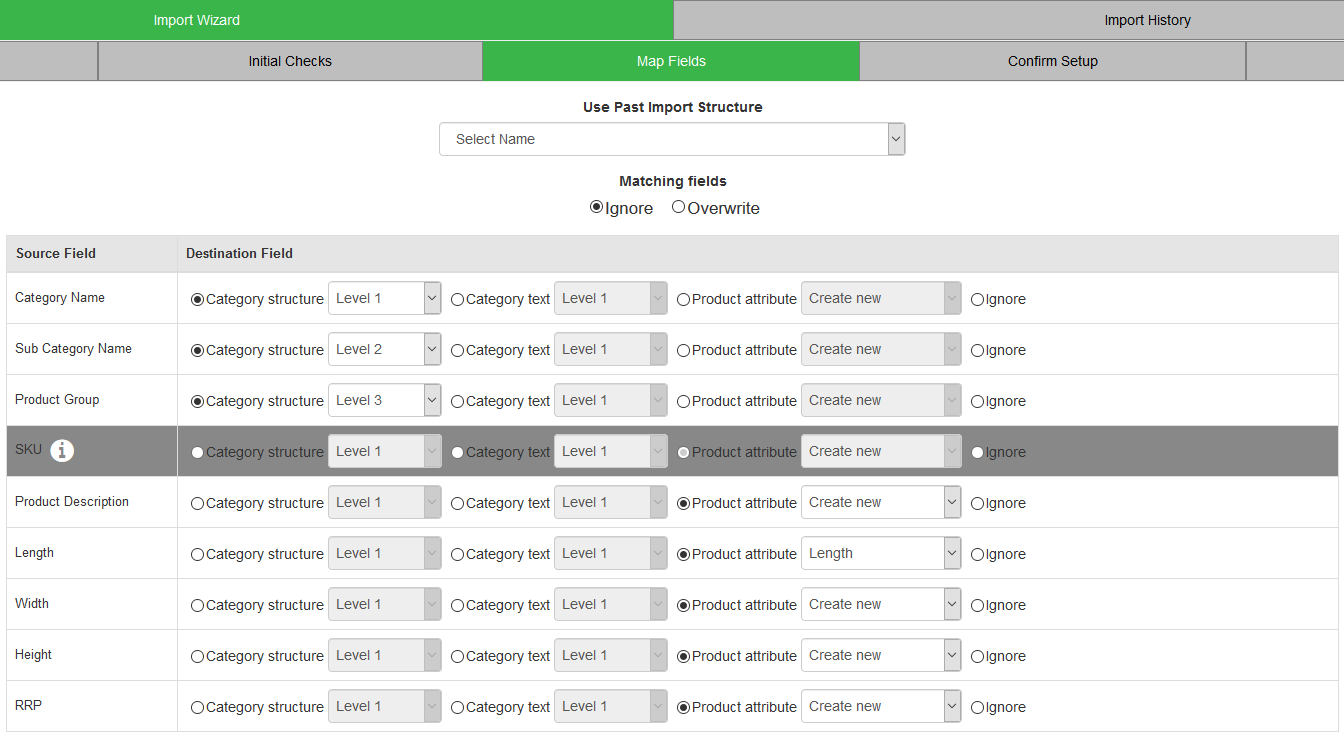Choose Product attribute for Width row

(x=684, y=605)
